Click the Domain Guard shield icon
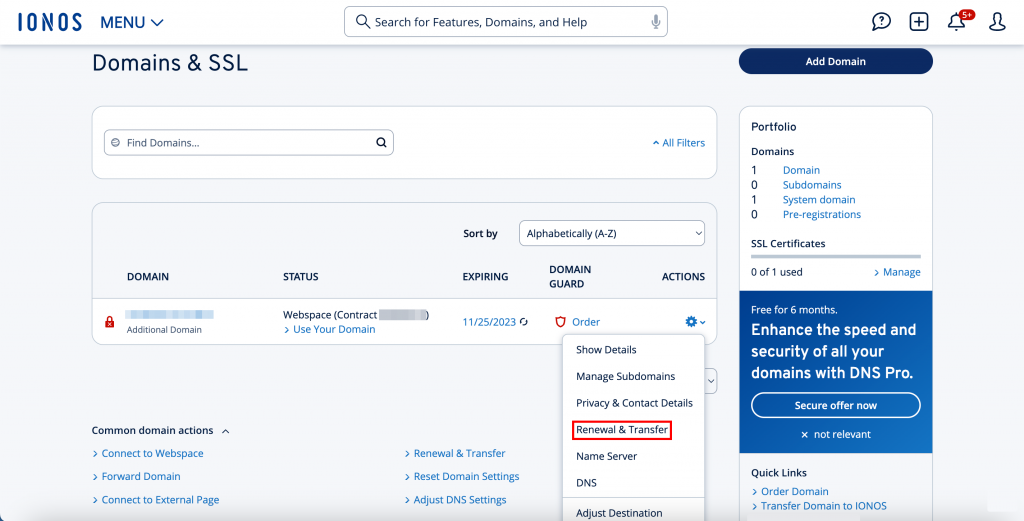This screenshot has height=521, width=1024. (560, 322)
